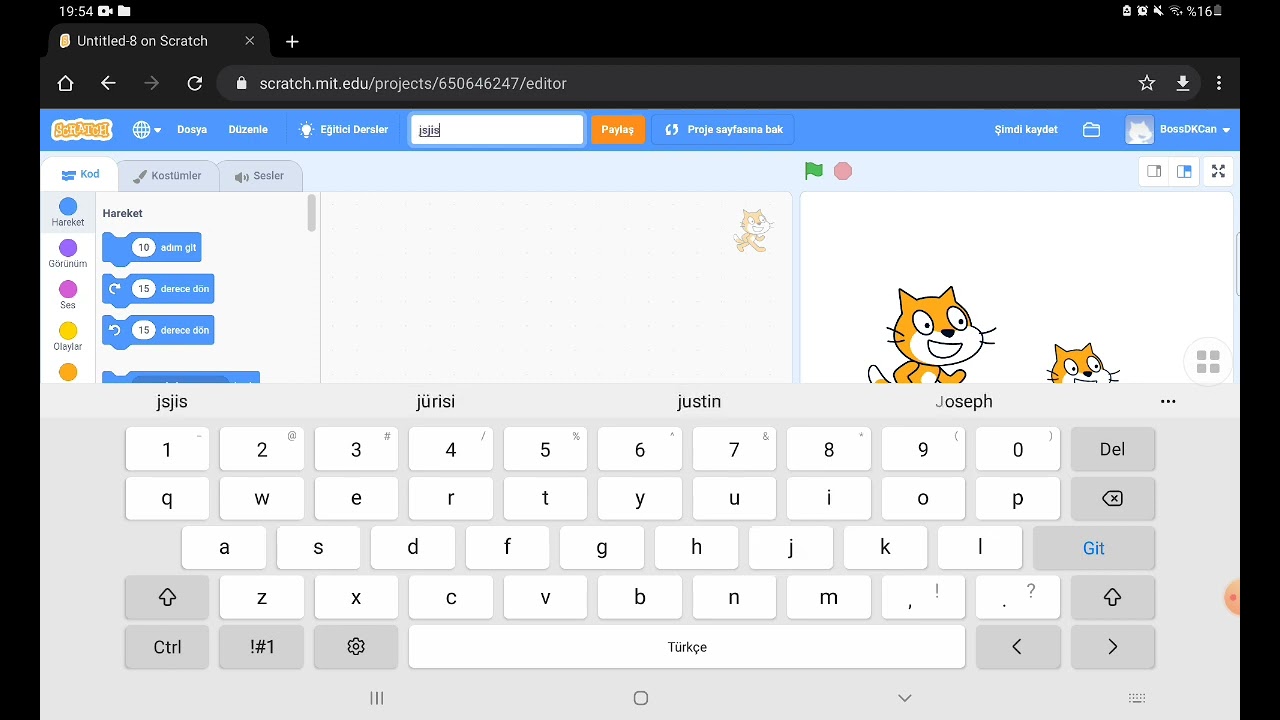Expand more keyboard suggestions
This screenshot has width=1280, height=720.
click(1168, 401)
